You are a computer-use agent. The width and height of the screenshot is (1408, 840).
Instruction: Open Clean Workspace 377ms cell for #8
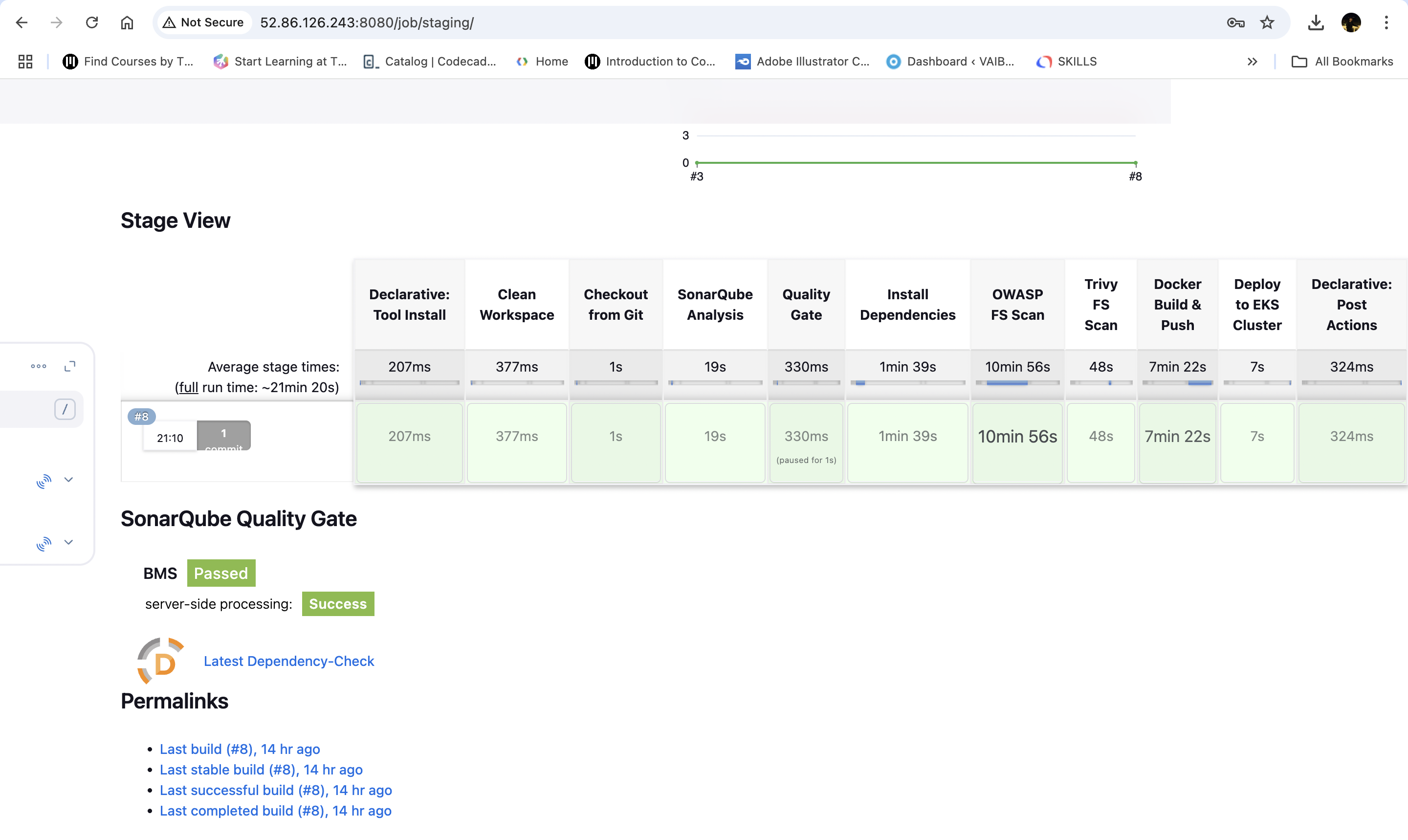click(517, 442)
